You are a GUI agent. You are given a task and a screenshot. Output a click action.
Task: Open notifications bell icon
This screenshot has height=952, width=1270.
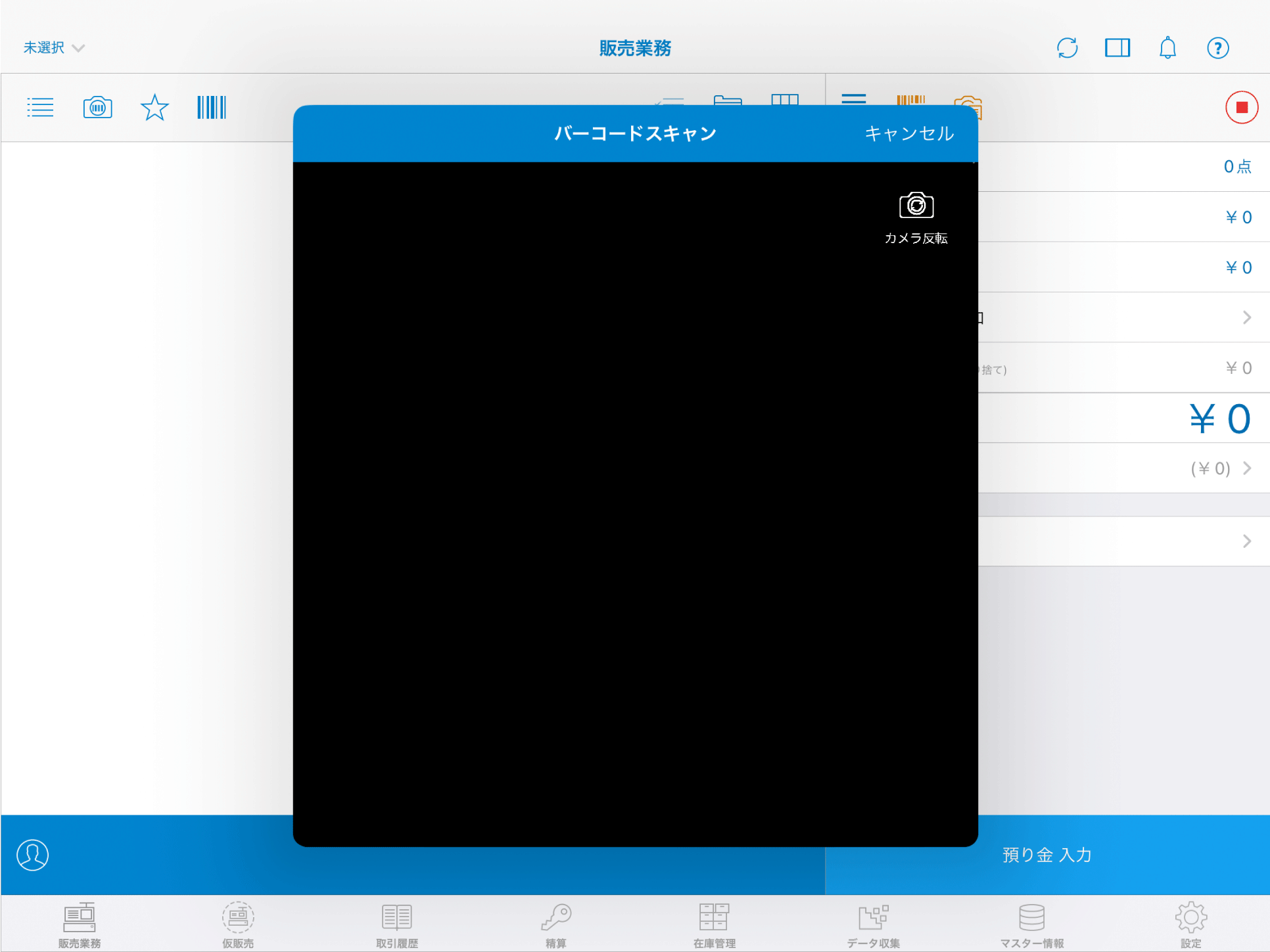[x=1167, y=48]
